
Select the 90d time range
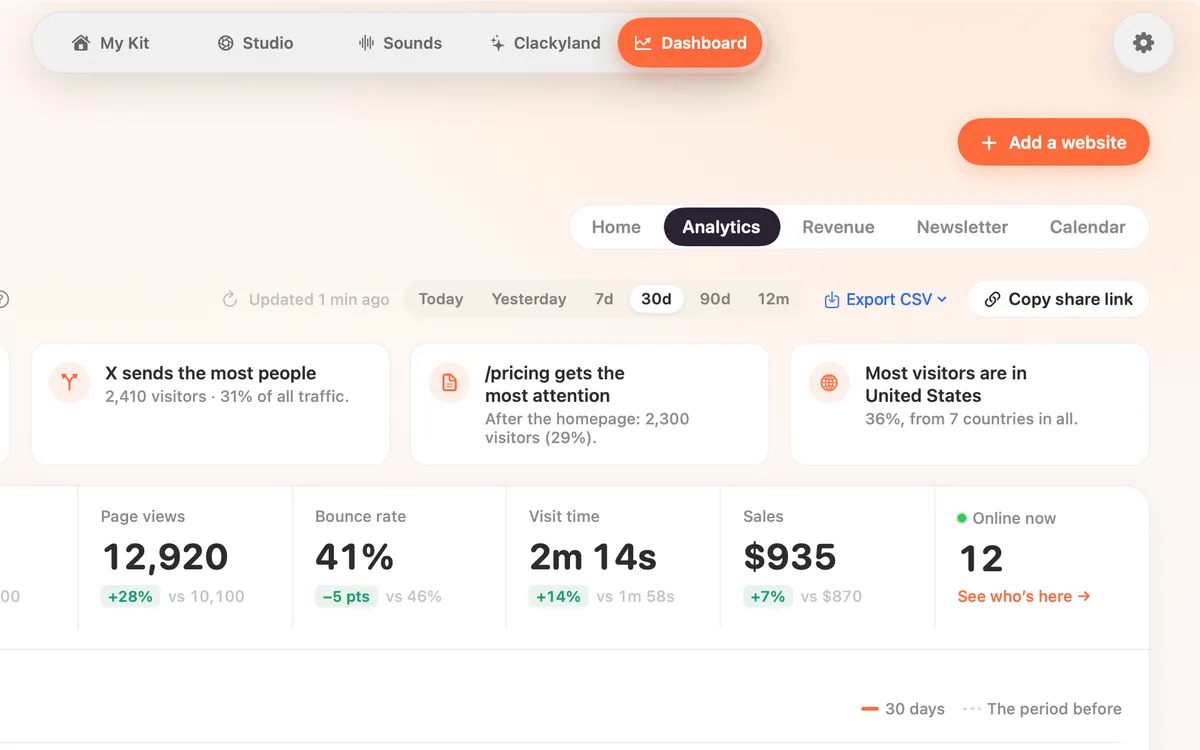[x=715, y=299]
